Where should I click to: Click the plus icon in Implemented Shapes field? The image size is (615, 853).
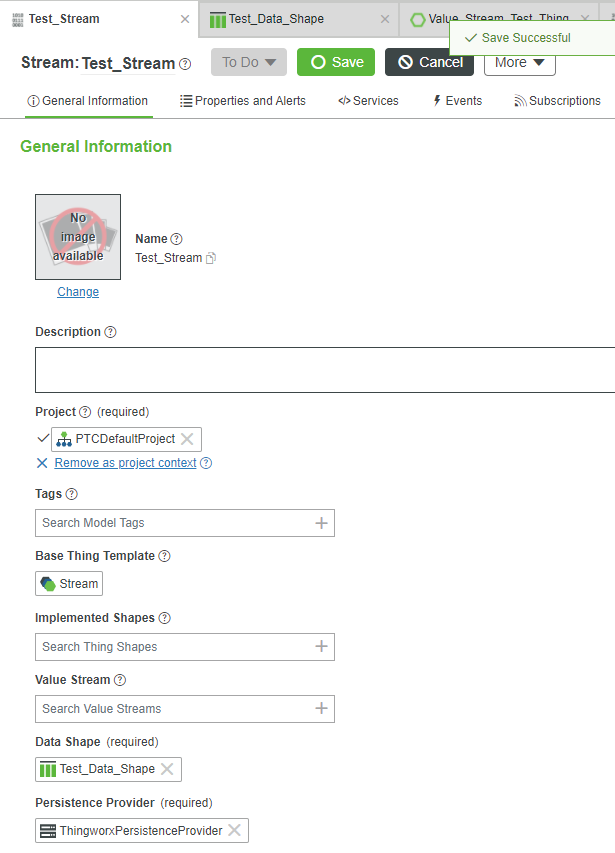(321, 647)
